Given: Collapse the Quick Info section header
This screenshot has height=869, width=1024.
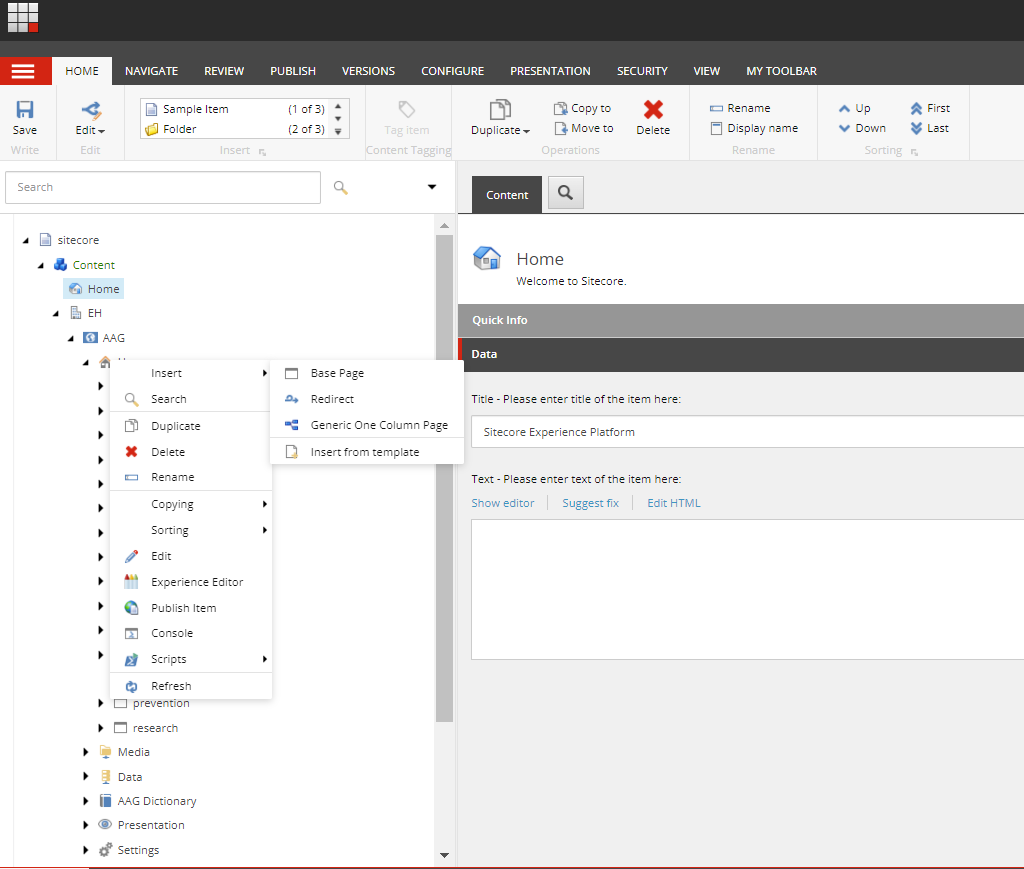Looking at the screenshot, I should click(741, 321).
